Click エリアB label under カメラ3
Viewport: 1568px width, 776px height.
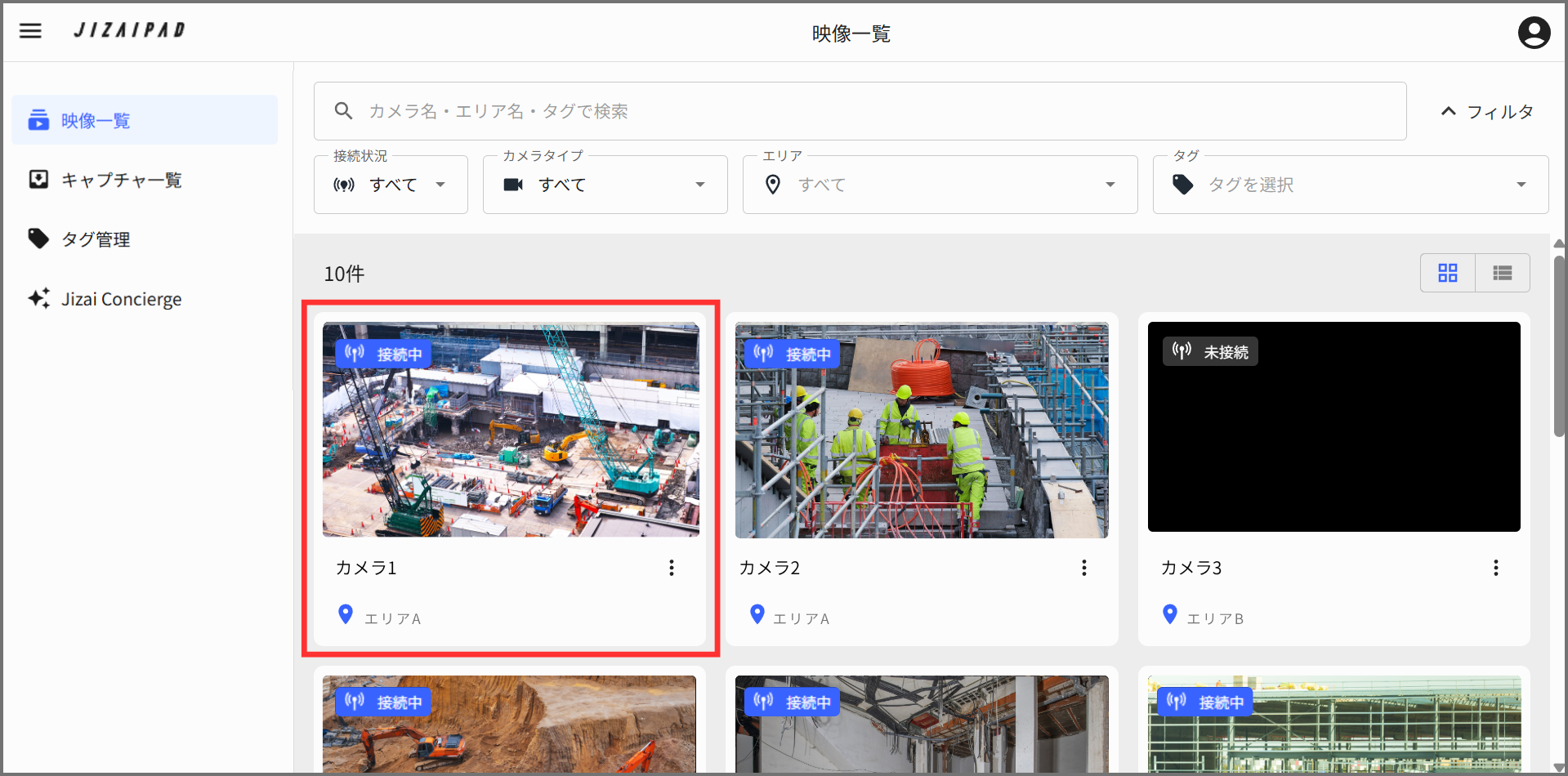(1215, 619)
